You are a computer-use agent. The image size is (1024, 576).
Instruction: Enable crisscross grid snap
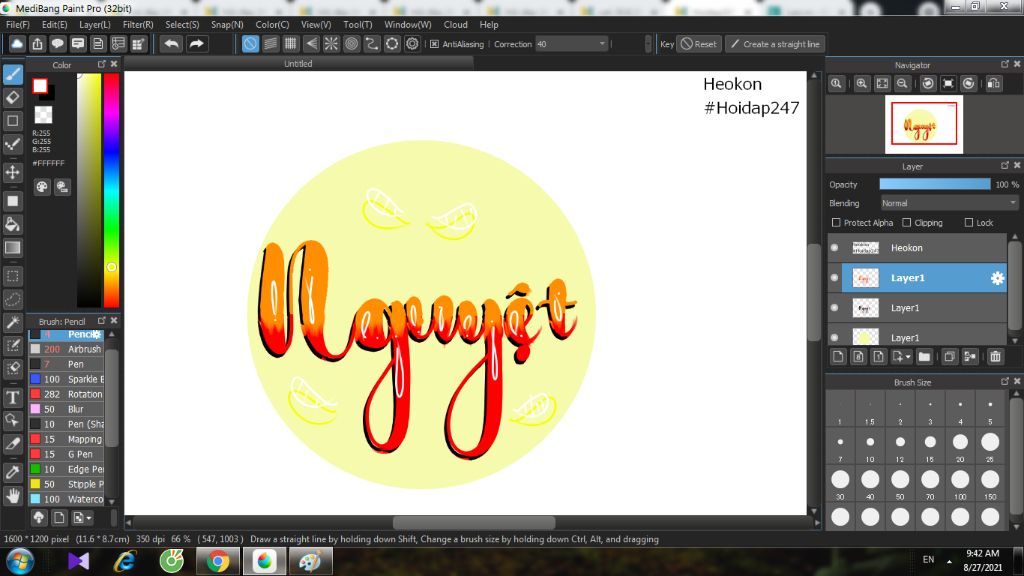pos(291,44)
